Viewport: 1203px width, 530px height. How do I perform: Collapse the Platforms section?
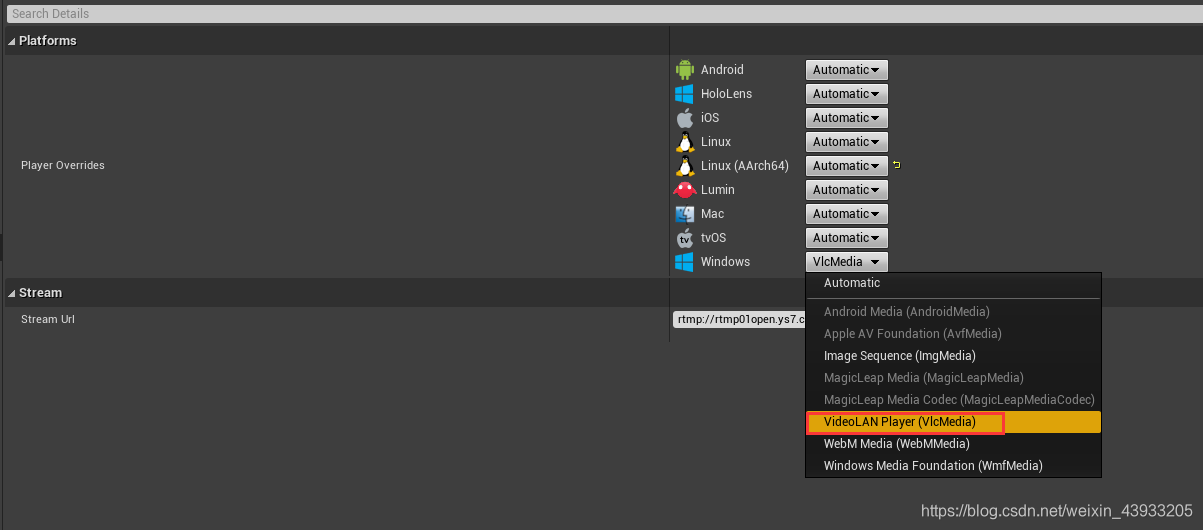12,41
